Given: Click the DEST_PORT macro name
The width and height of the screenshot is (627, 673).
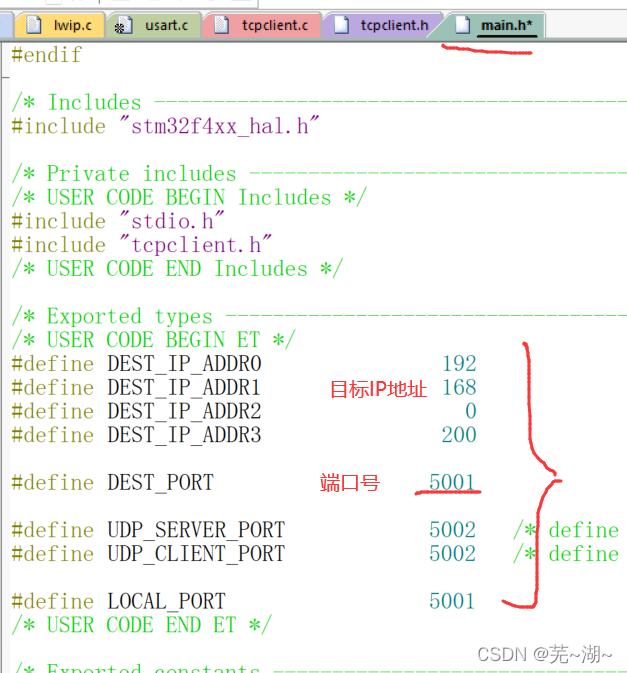Looking at the screenshot, I should (161, 483).
